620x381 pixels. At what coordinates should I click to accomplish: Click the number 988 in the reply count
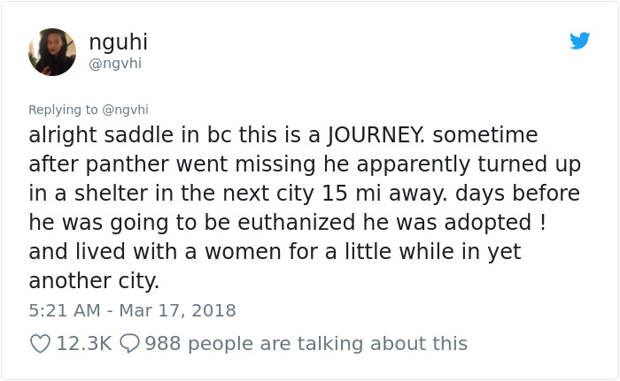point(163,343)
